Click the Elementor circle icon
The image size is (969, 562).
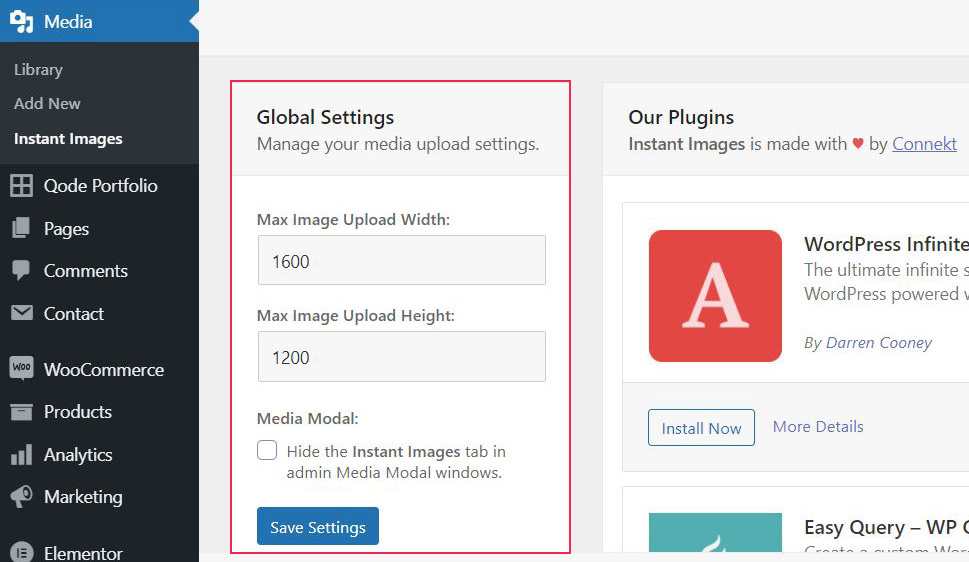pyautogui.click(x=22, y=552)
